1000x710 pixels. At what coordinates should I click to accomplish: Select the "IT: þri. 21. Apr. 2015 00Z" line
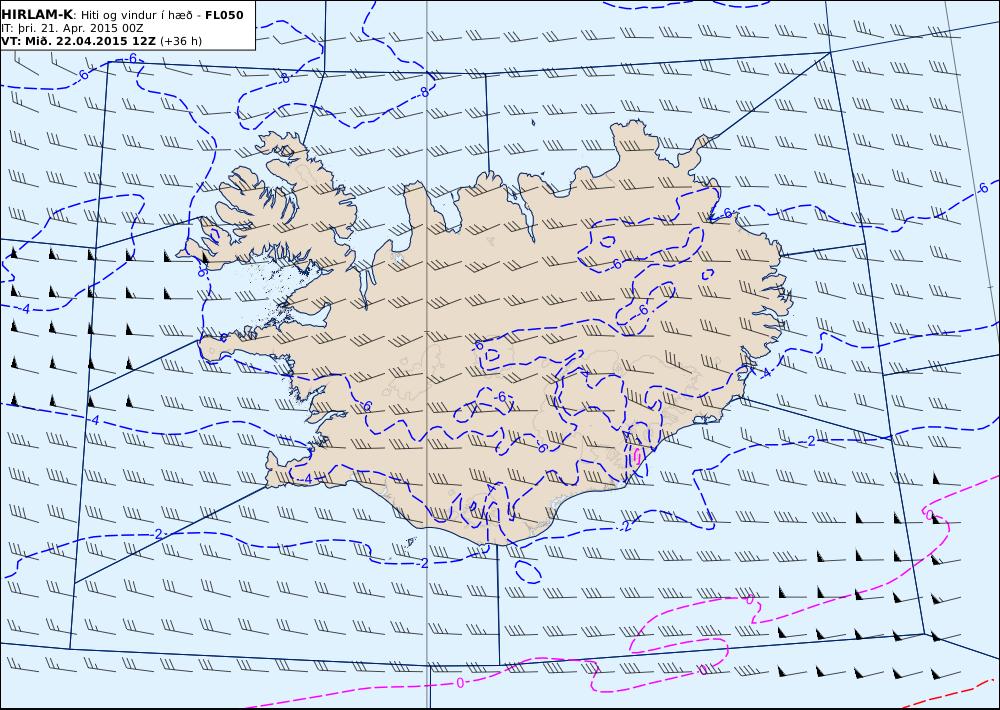point(72,28)
